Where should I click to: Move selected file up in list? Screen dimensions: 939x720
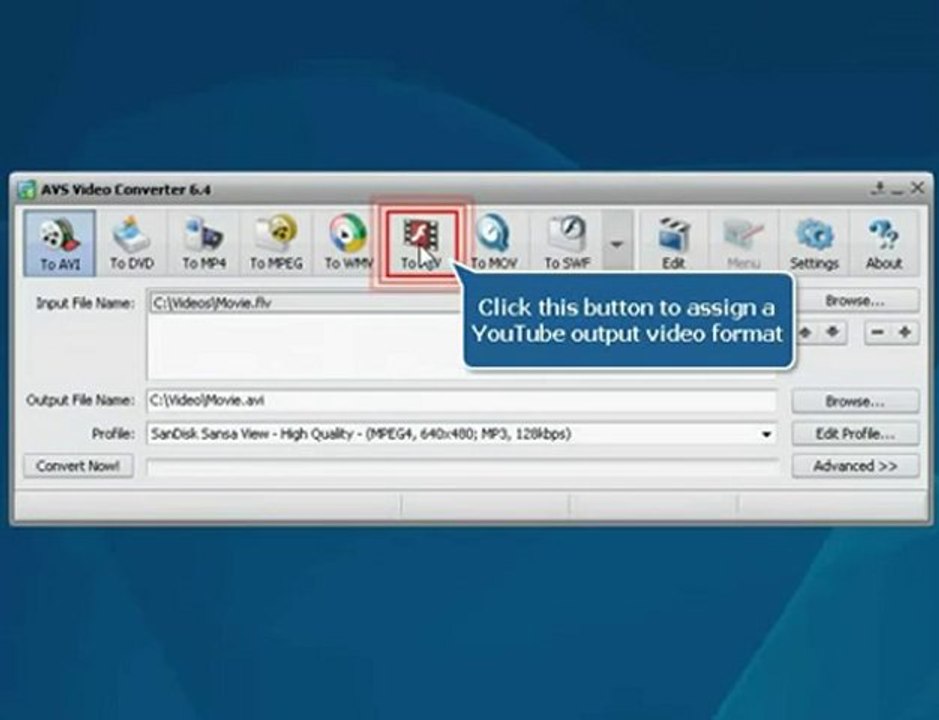tap(805, 332)
